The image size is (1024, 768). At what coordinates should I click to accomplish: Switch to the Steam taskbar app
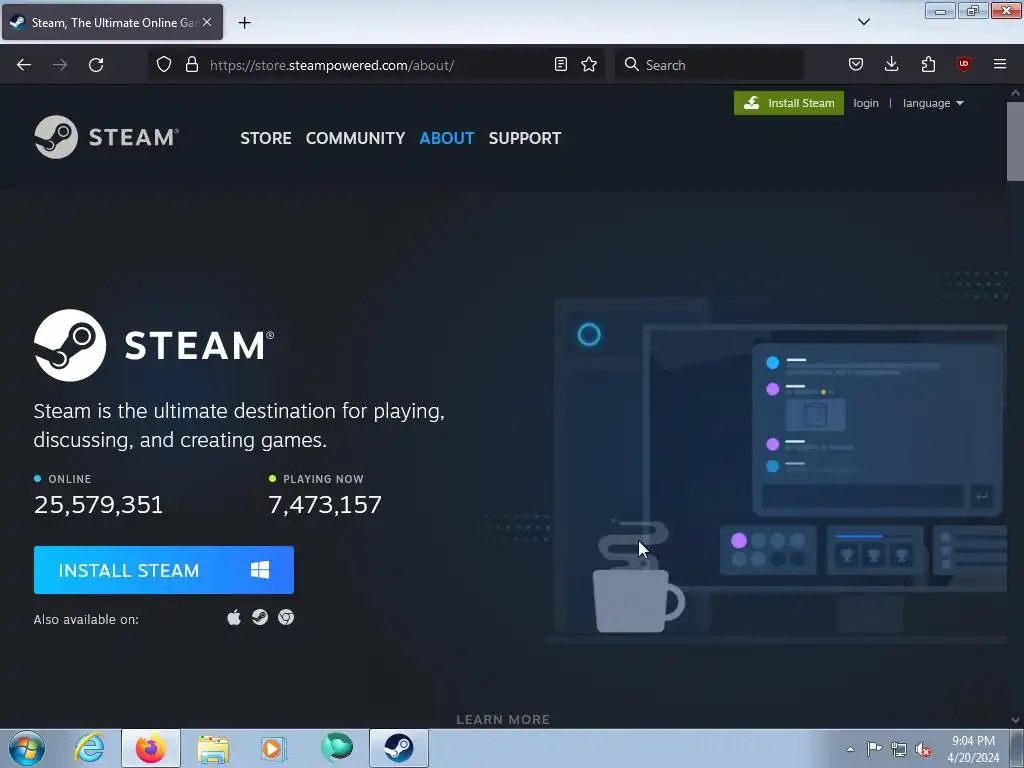tap(398, 748)
